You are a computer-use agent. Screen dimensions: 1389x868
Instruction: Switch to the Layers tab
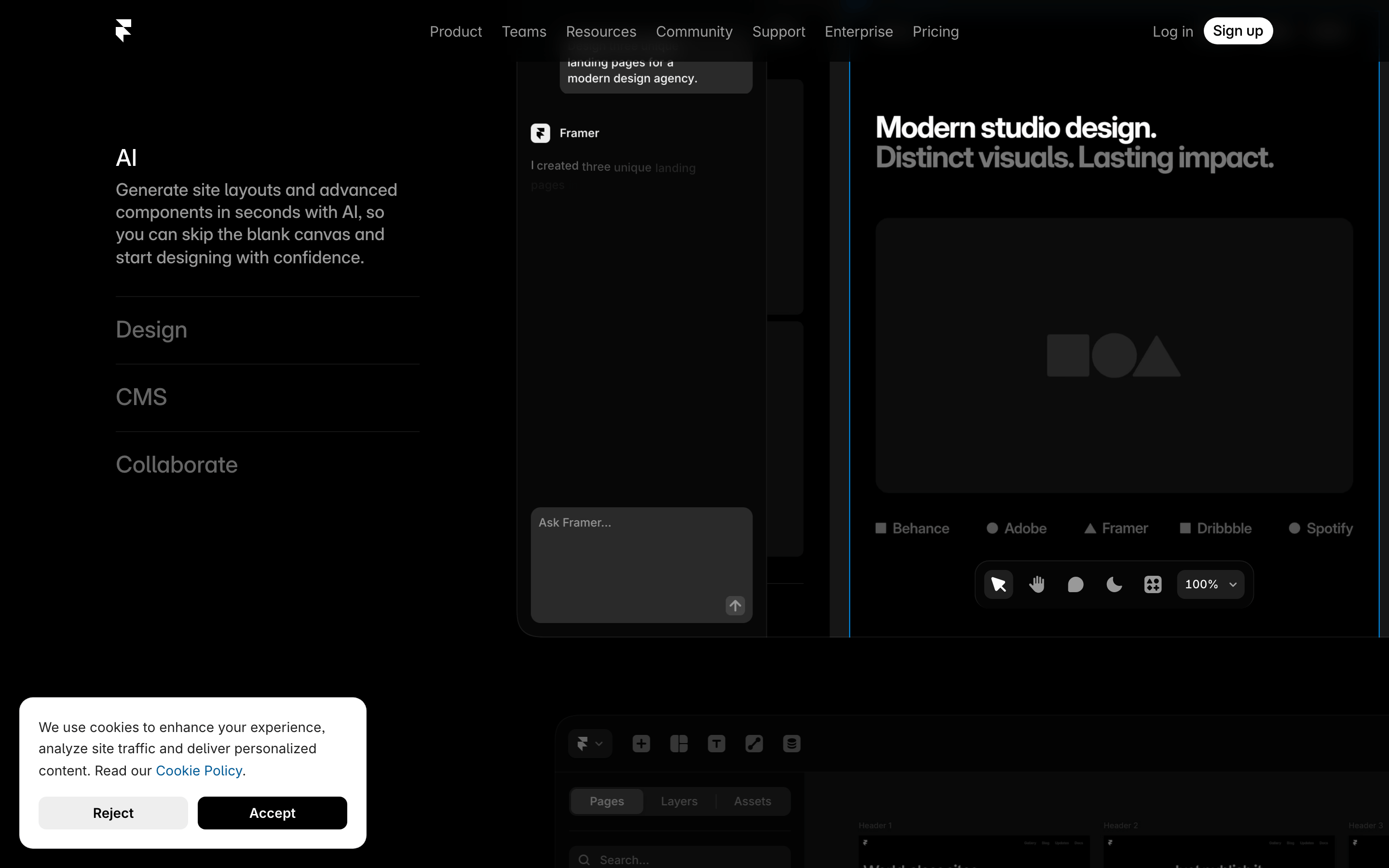[679, 801]
